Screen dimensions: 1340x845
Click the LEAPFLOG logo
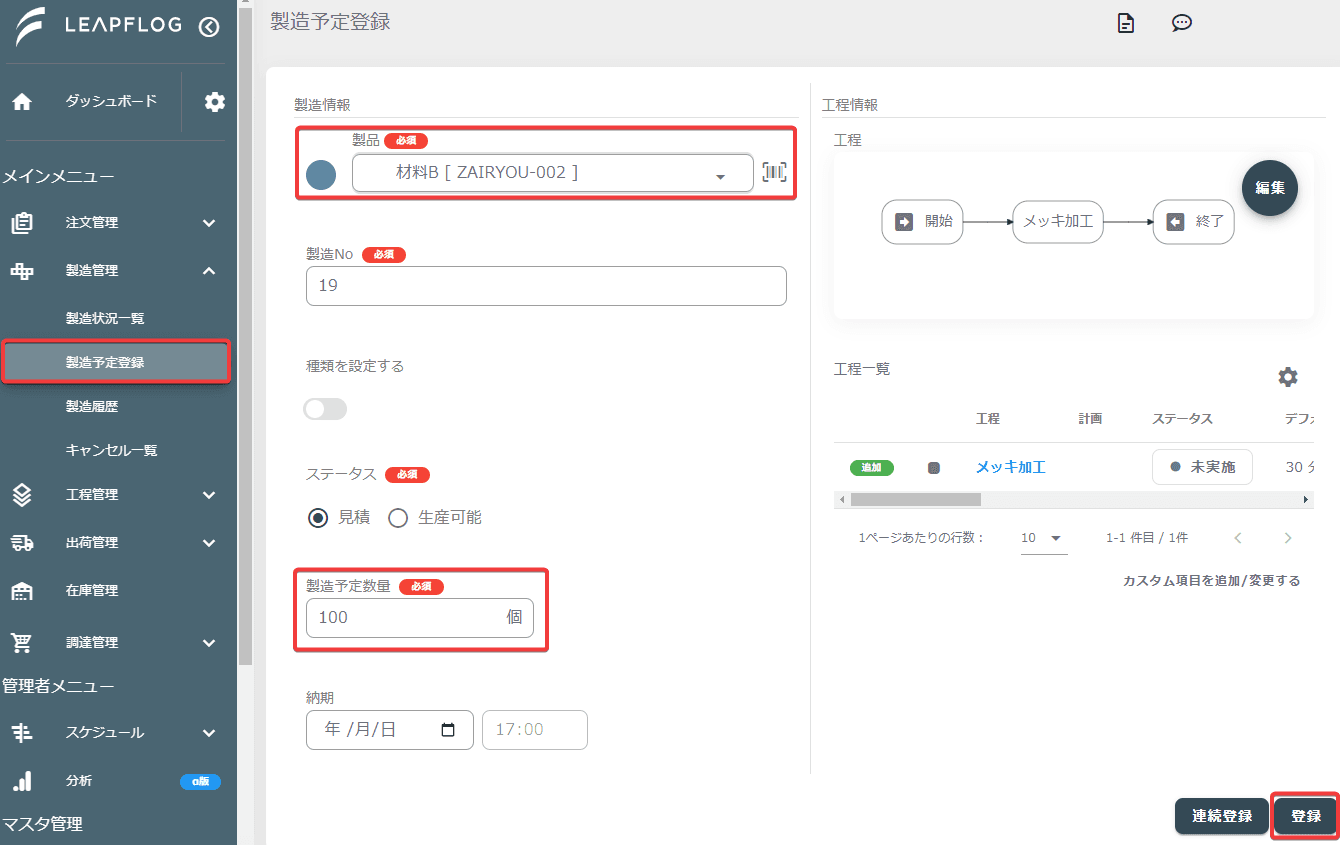point(98,26)
